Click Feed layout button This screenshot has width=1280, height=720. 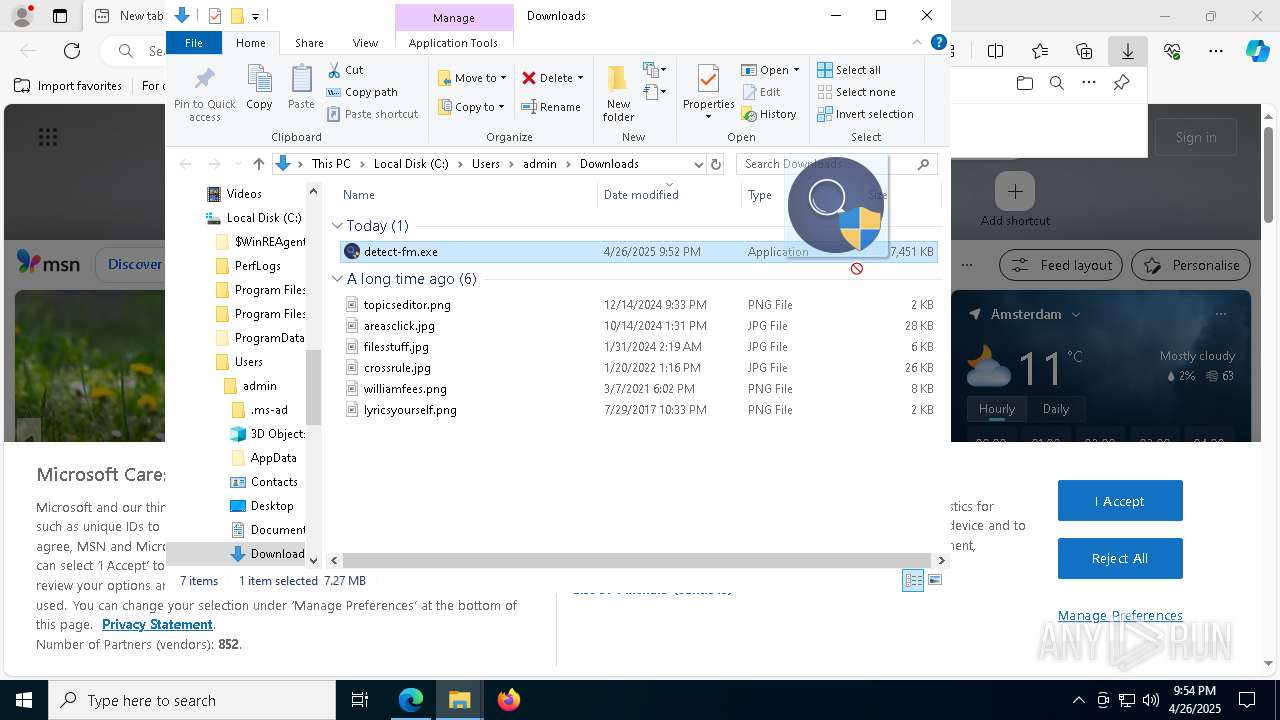[x=1061, y=265]
